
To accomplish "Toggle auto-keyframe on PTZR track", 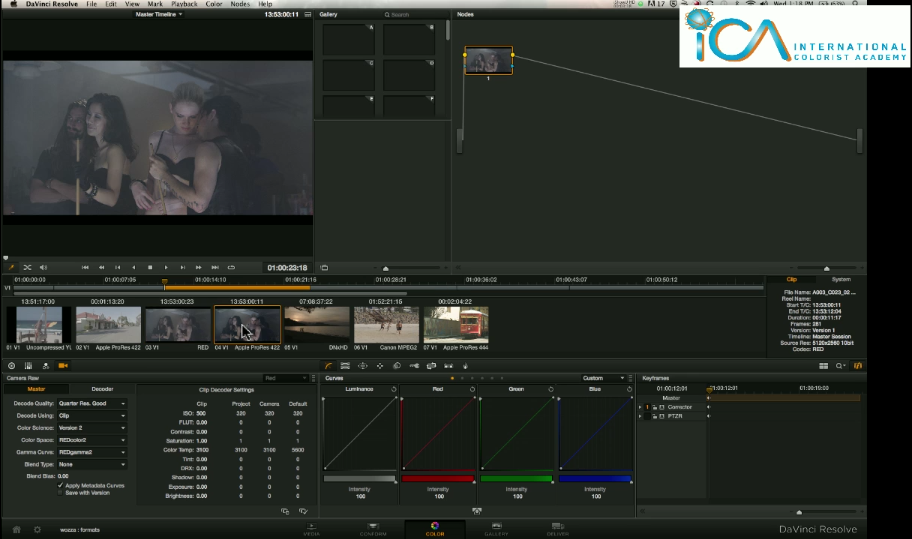I will 662,416.
